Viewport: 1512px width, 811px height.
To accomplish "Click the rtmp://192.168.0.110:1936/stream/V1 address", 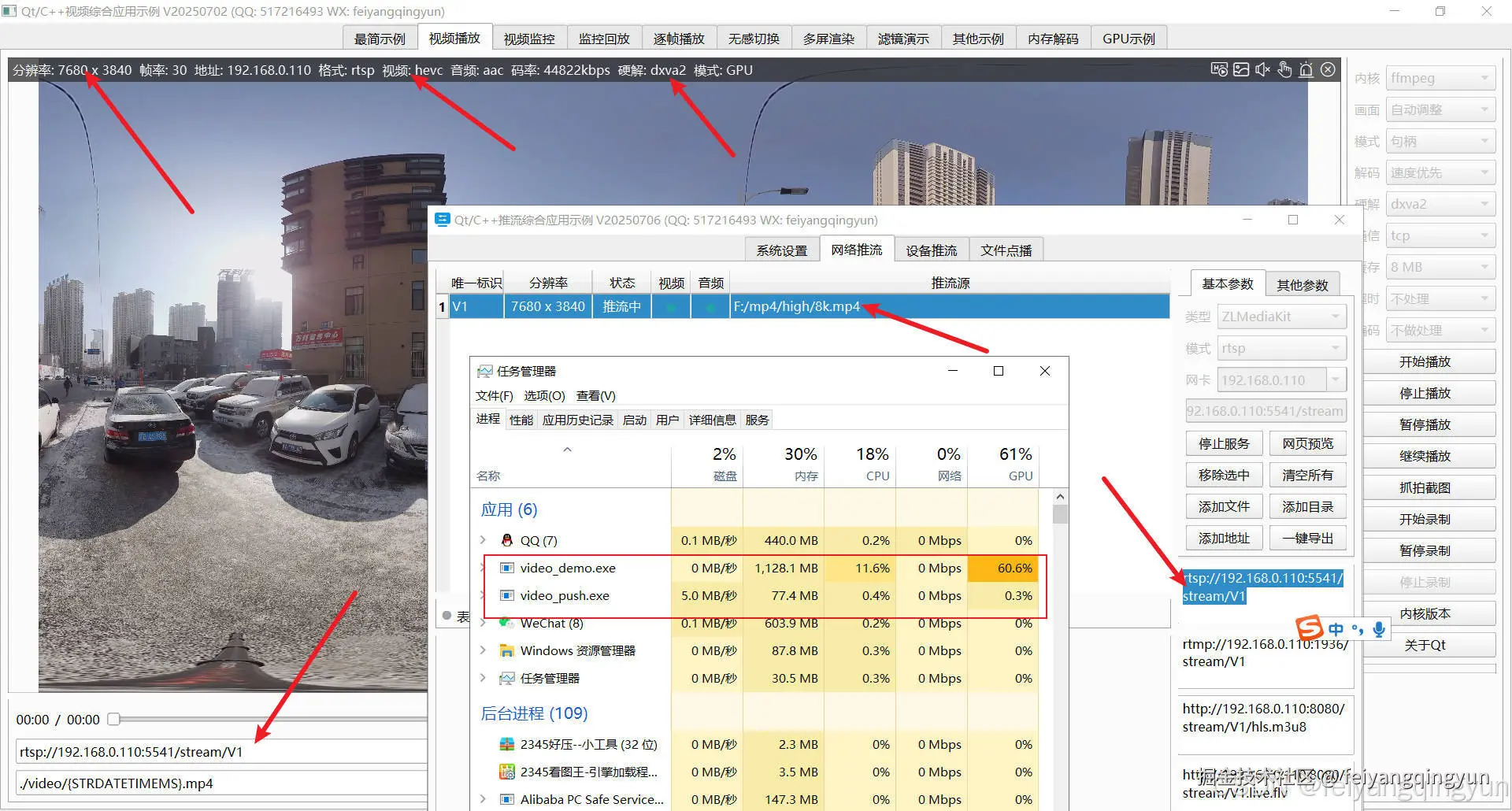I will pos(1265,653).
